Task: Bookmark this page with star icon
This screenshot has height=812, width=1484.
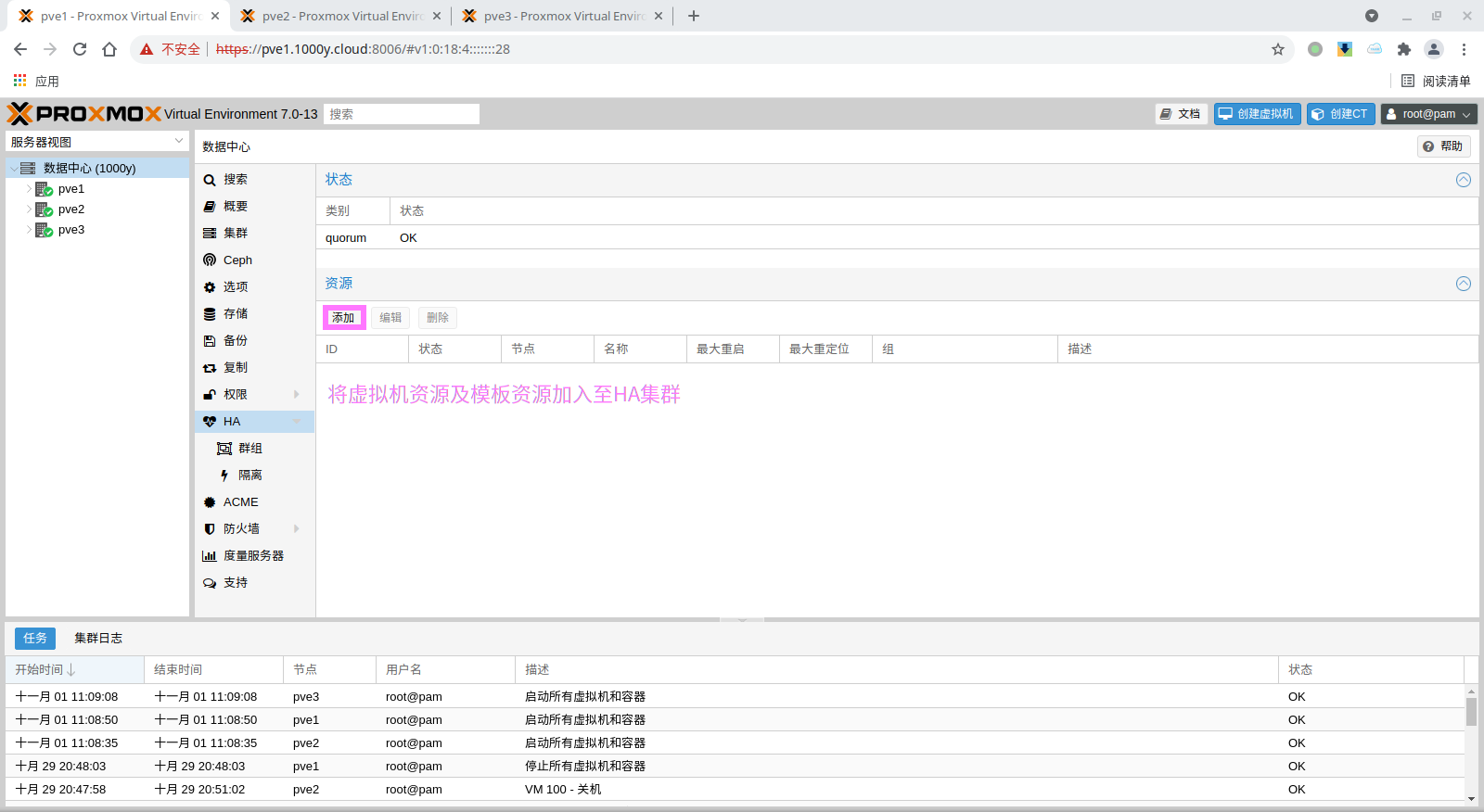Action: tap(1278, 49)
